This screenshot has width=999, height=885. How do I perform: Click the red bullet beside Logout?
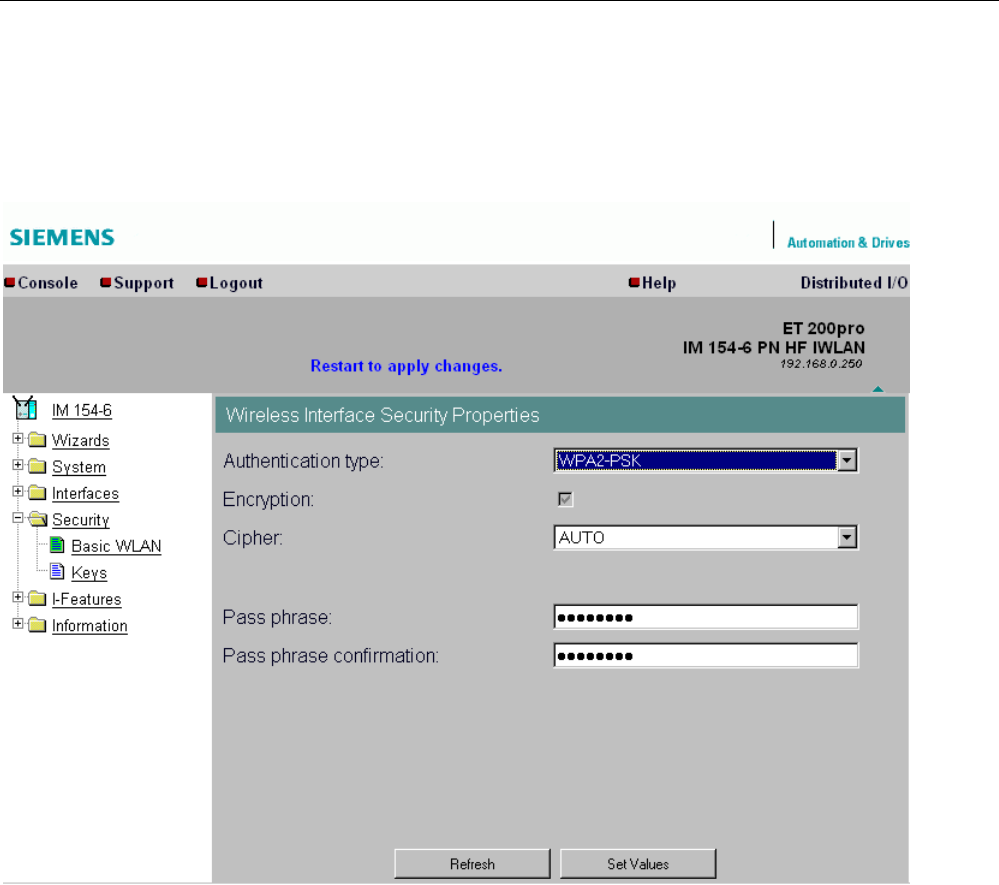[x=202, y=282]
